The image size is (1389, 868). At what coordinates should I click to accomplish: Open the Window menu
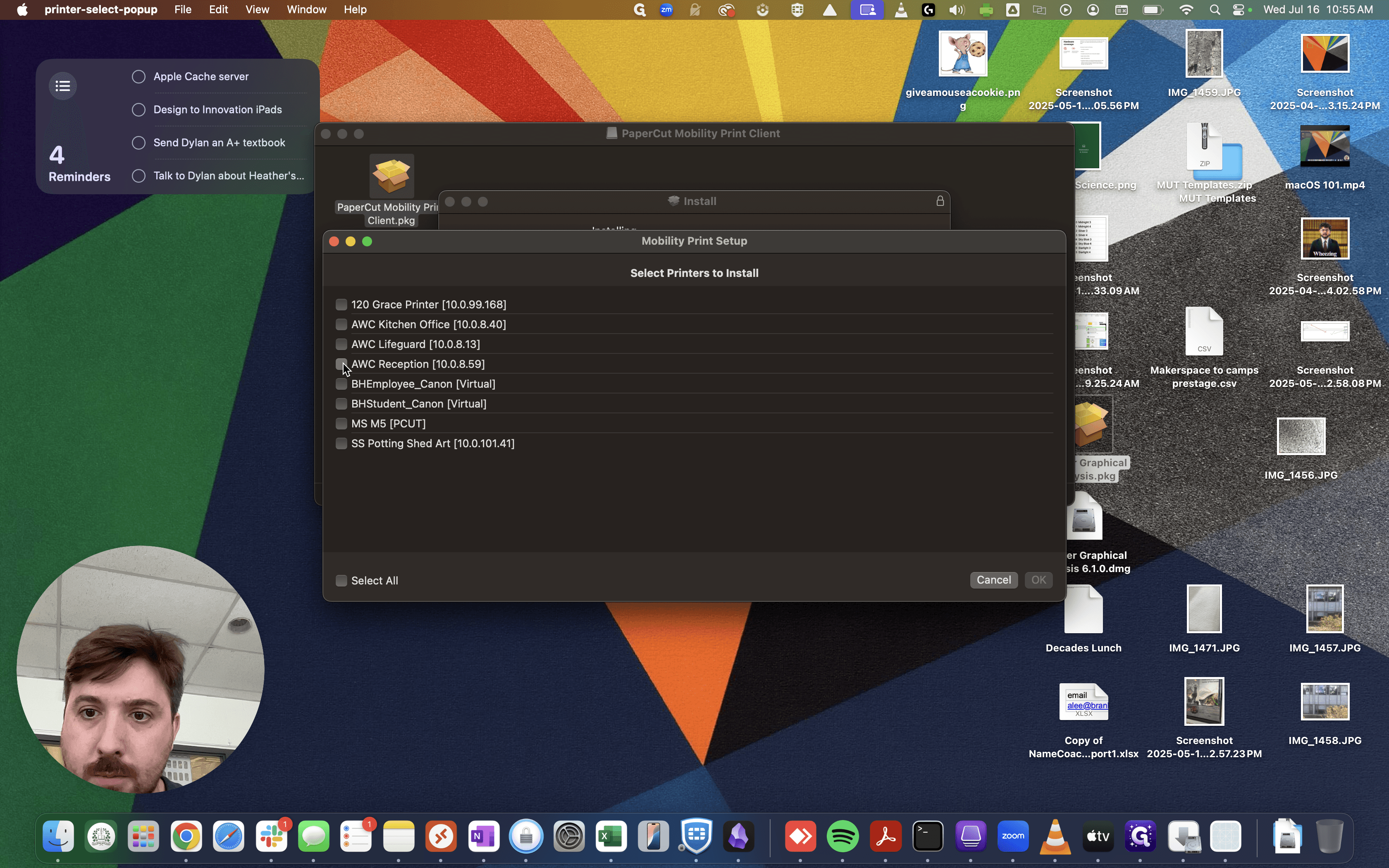[x=307, y=10]
